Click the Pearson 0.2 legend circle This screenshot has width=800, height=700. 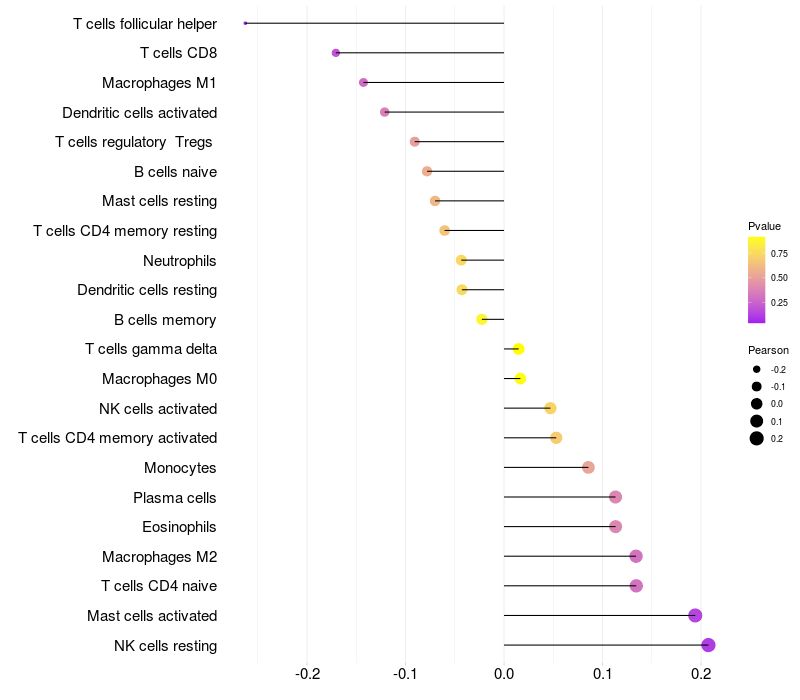(756, 438)
